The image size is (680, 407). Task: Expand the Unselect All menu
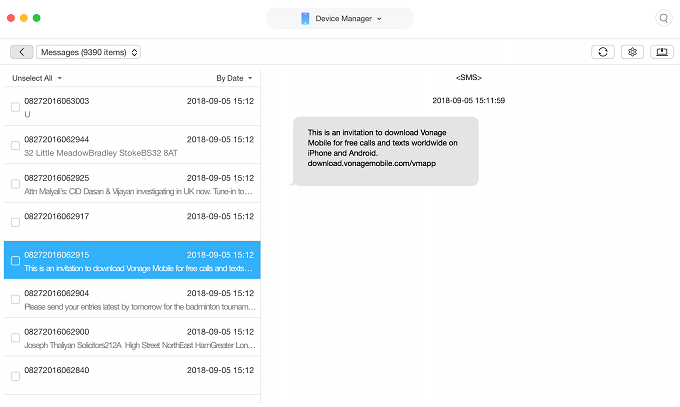(37, 78)
